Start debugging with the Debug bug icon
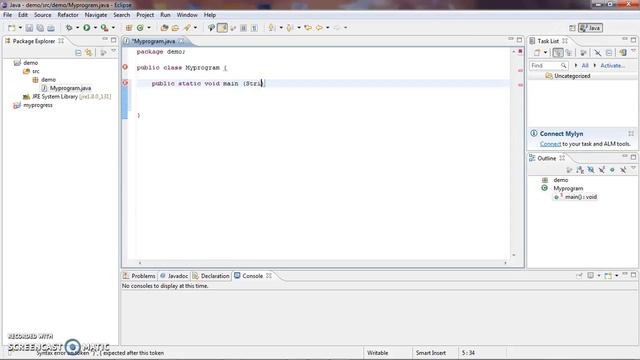The width and height of the screenshot is (640, 360). point(69,28)
